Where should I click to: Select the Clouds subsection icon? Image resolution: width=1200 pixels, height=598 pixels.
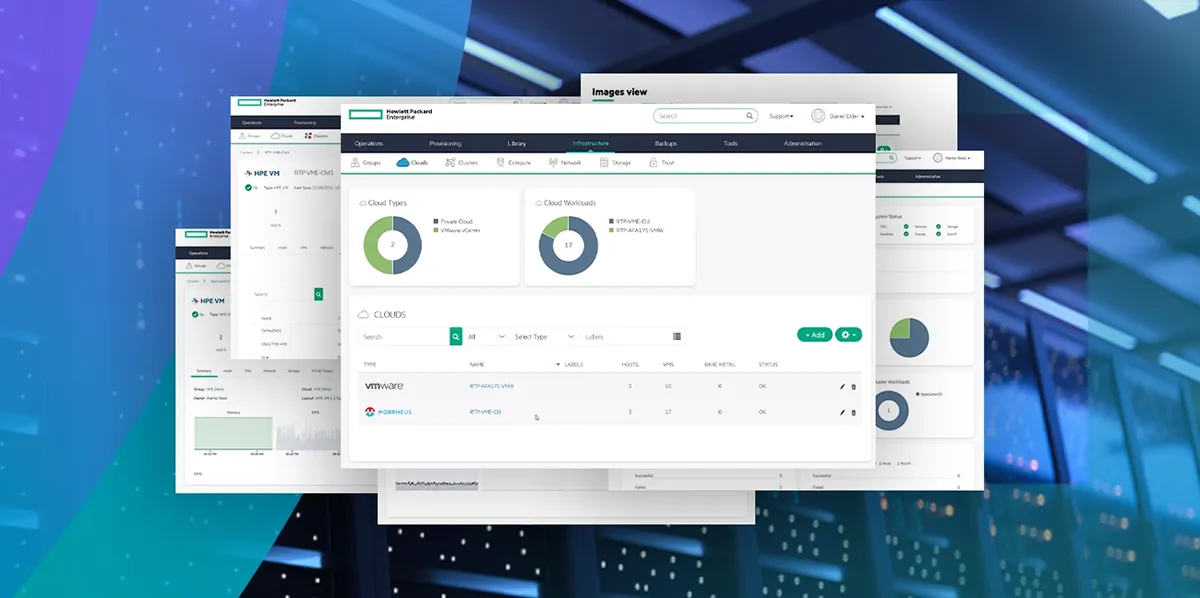coord(402,162)
